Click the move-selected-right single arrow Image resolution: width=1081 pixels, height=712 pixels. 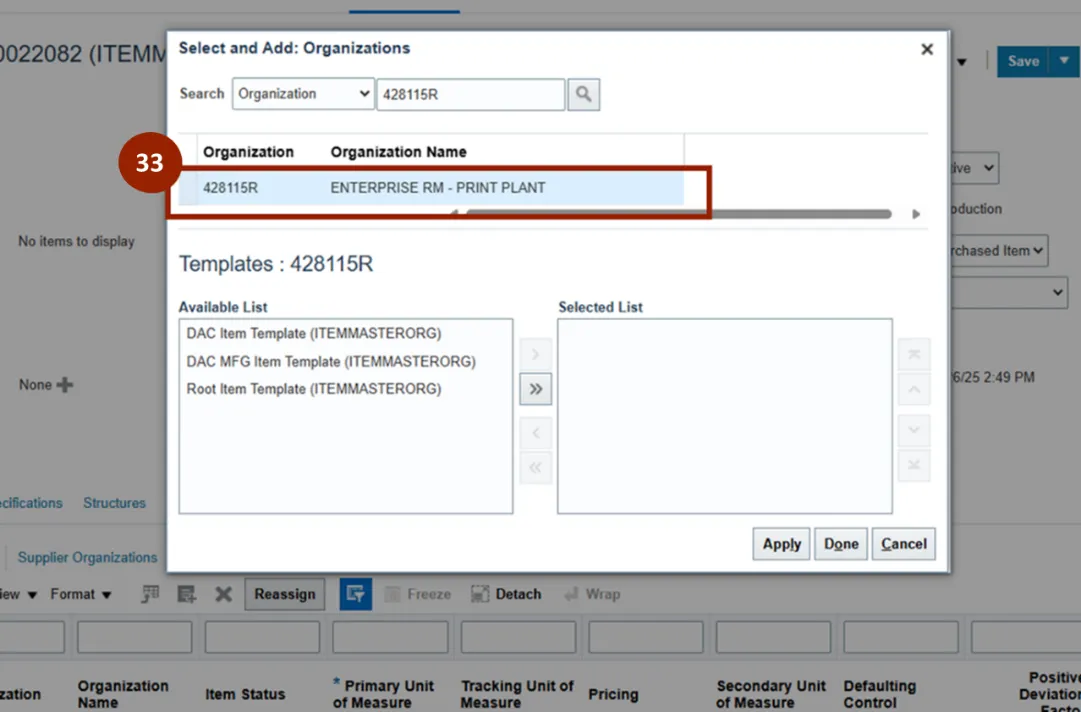tap(535, 354)
